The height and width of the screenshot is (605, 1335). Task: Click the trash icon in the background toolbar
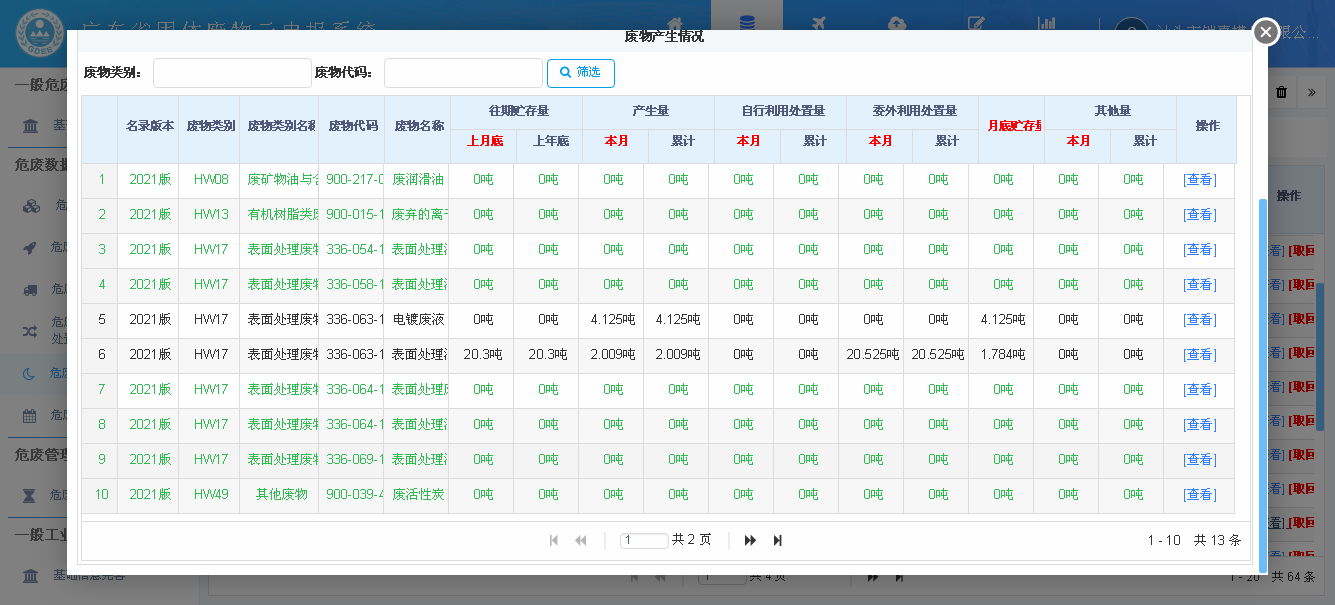pos(1281,92)
